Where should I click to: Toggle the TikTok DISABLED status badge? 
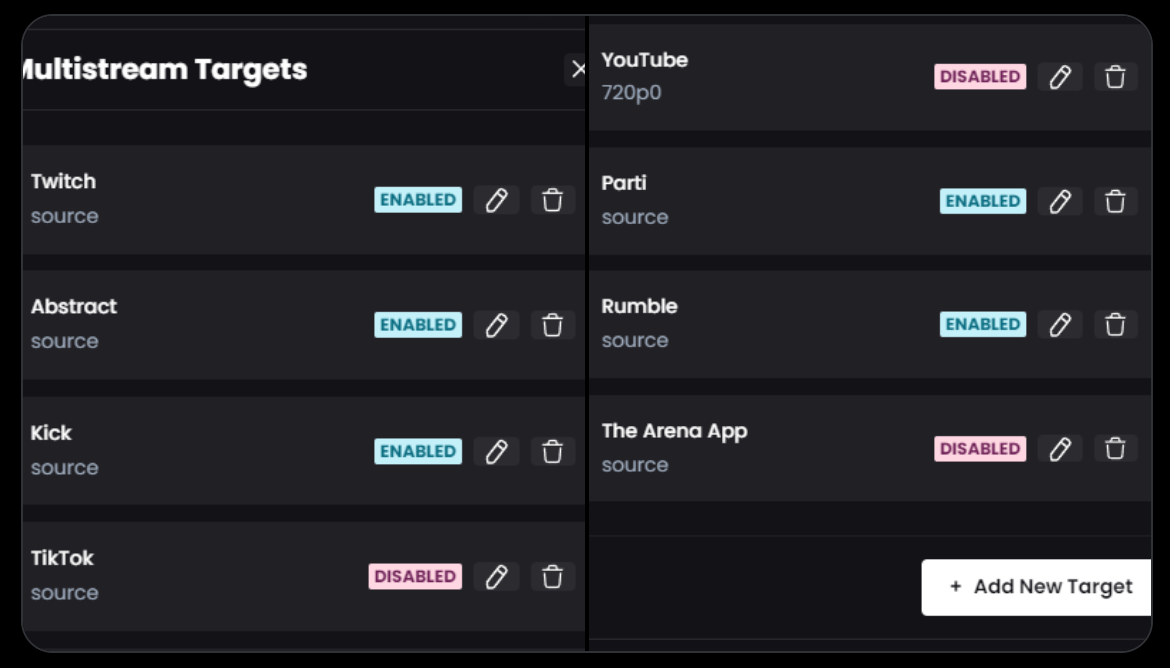coord(415,577)
